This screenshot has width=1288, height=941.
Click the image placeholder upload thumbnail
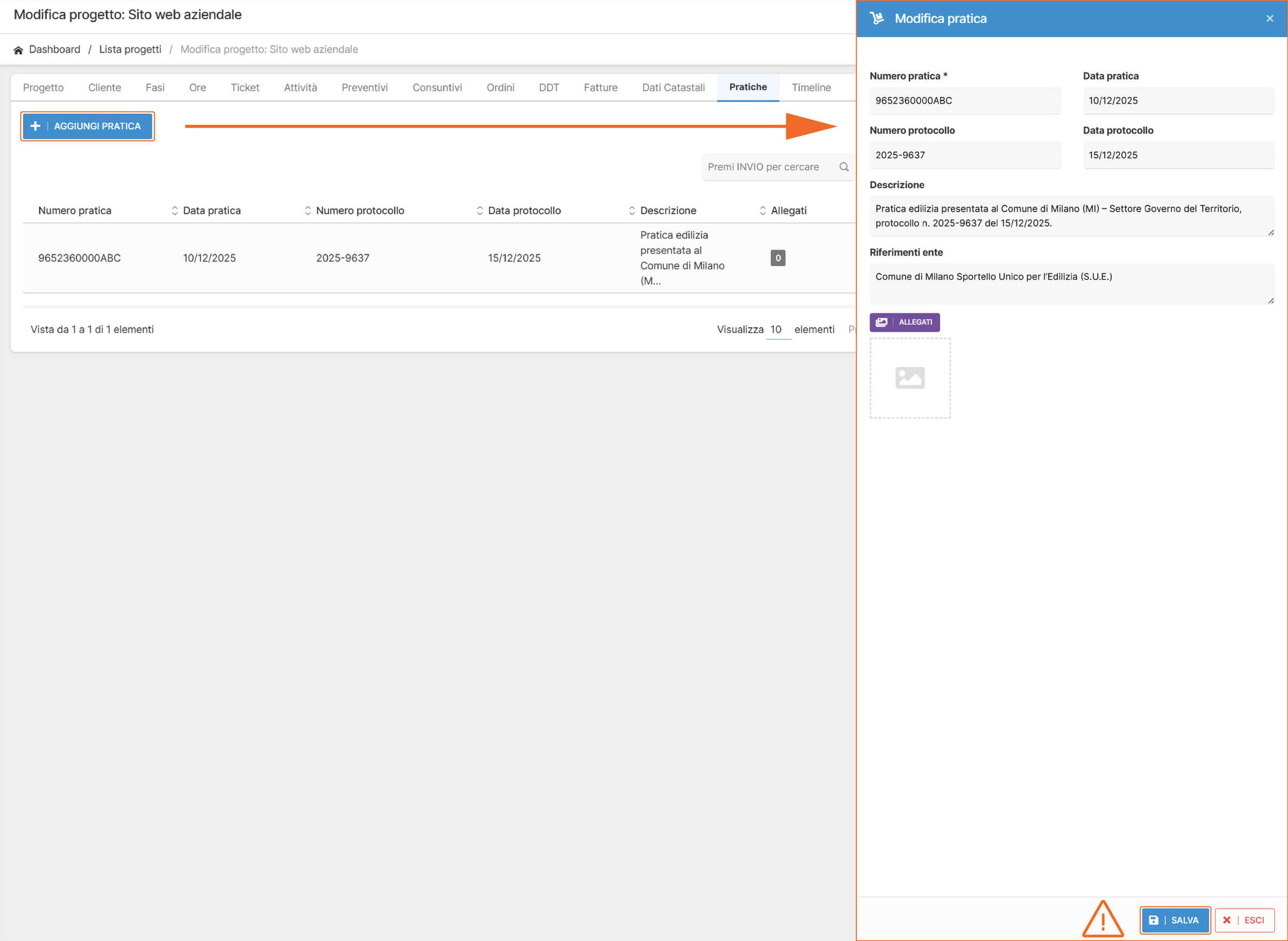click(x=909, y=378)
